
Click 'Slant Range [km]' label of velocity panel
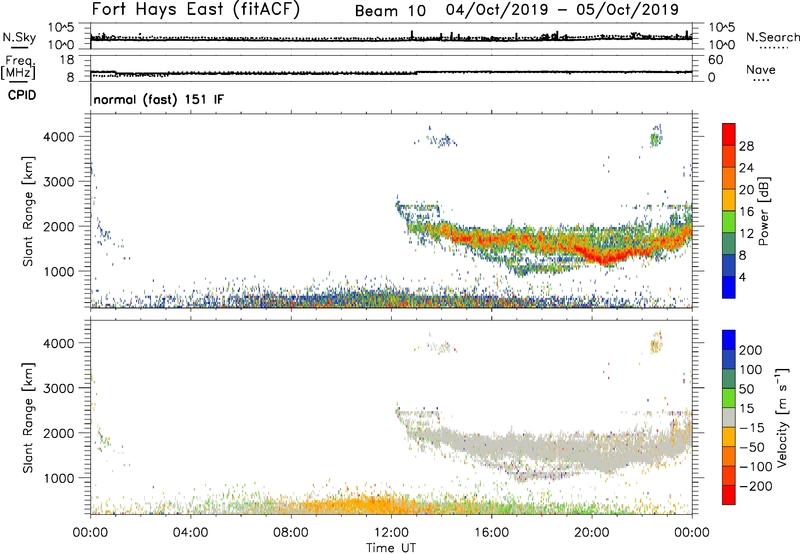click(28, 418)
